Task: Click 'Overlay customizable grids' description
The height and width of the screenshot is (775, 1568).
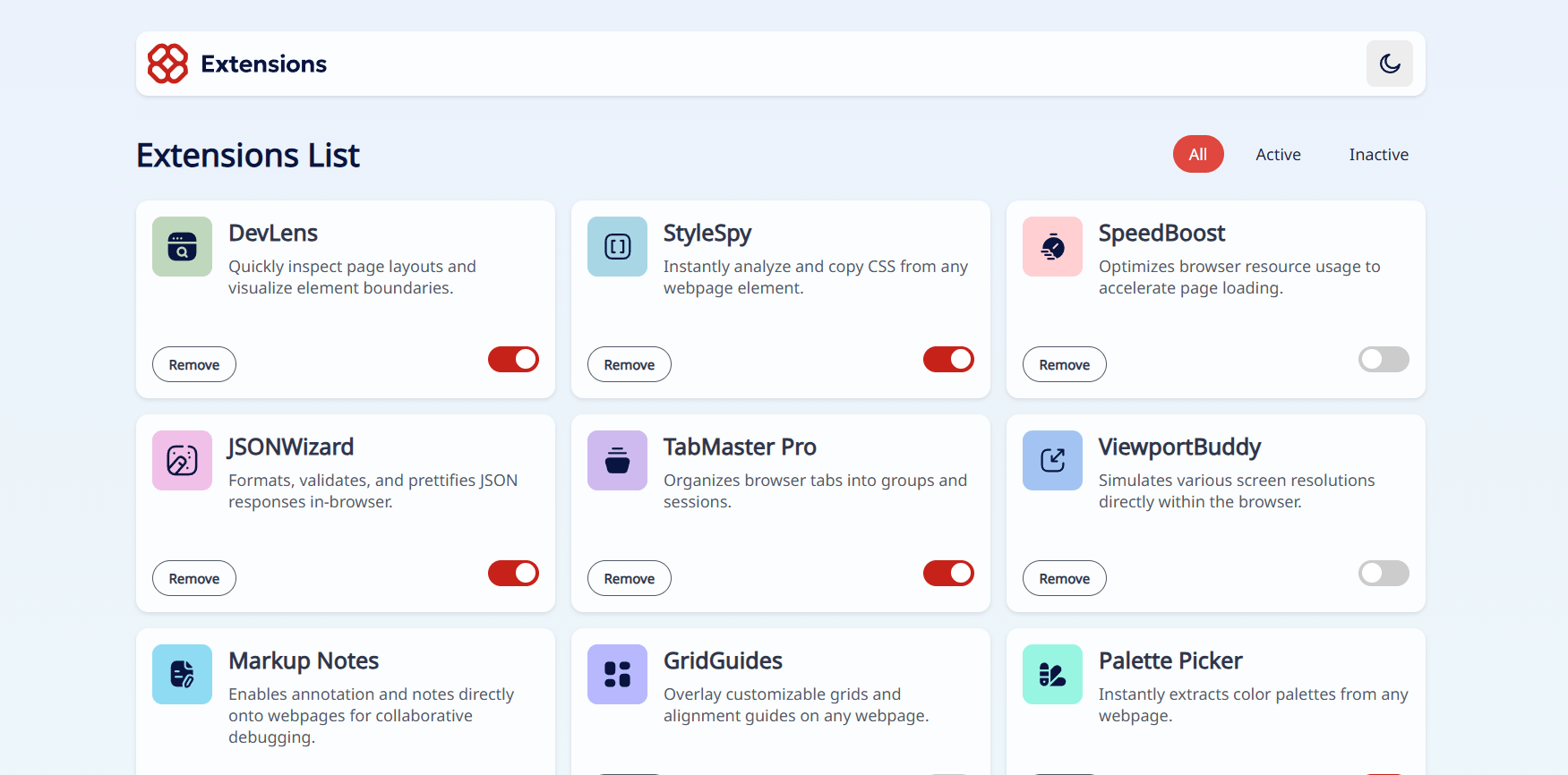Action: [796, 705]
